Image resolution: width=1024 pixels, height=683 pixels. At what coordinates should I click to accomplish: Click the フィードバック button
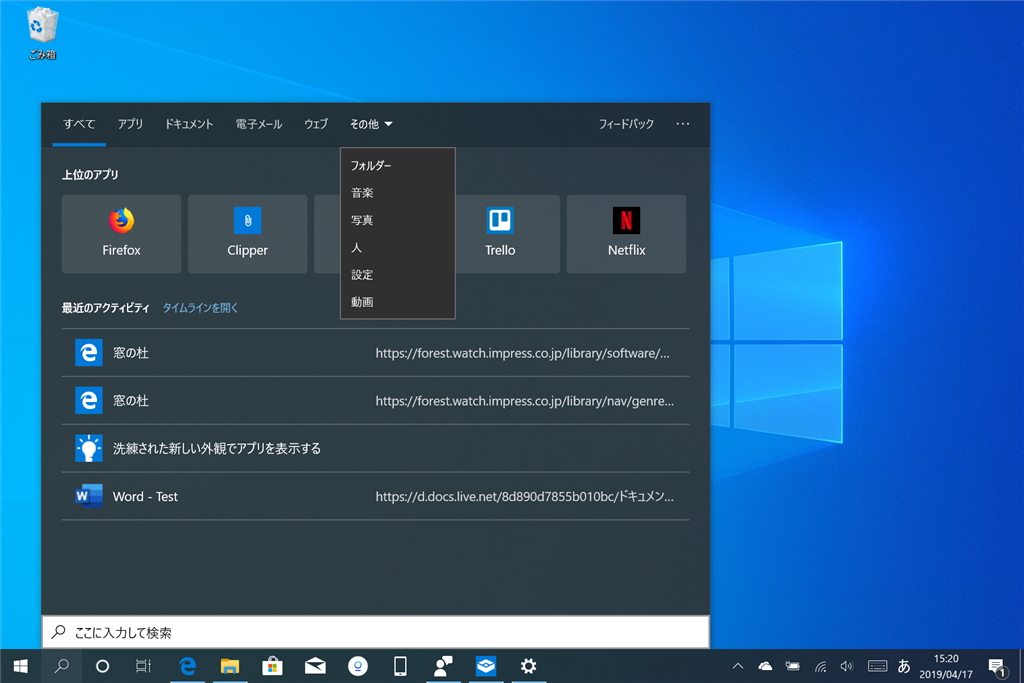(626, 124)
